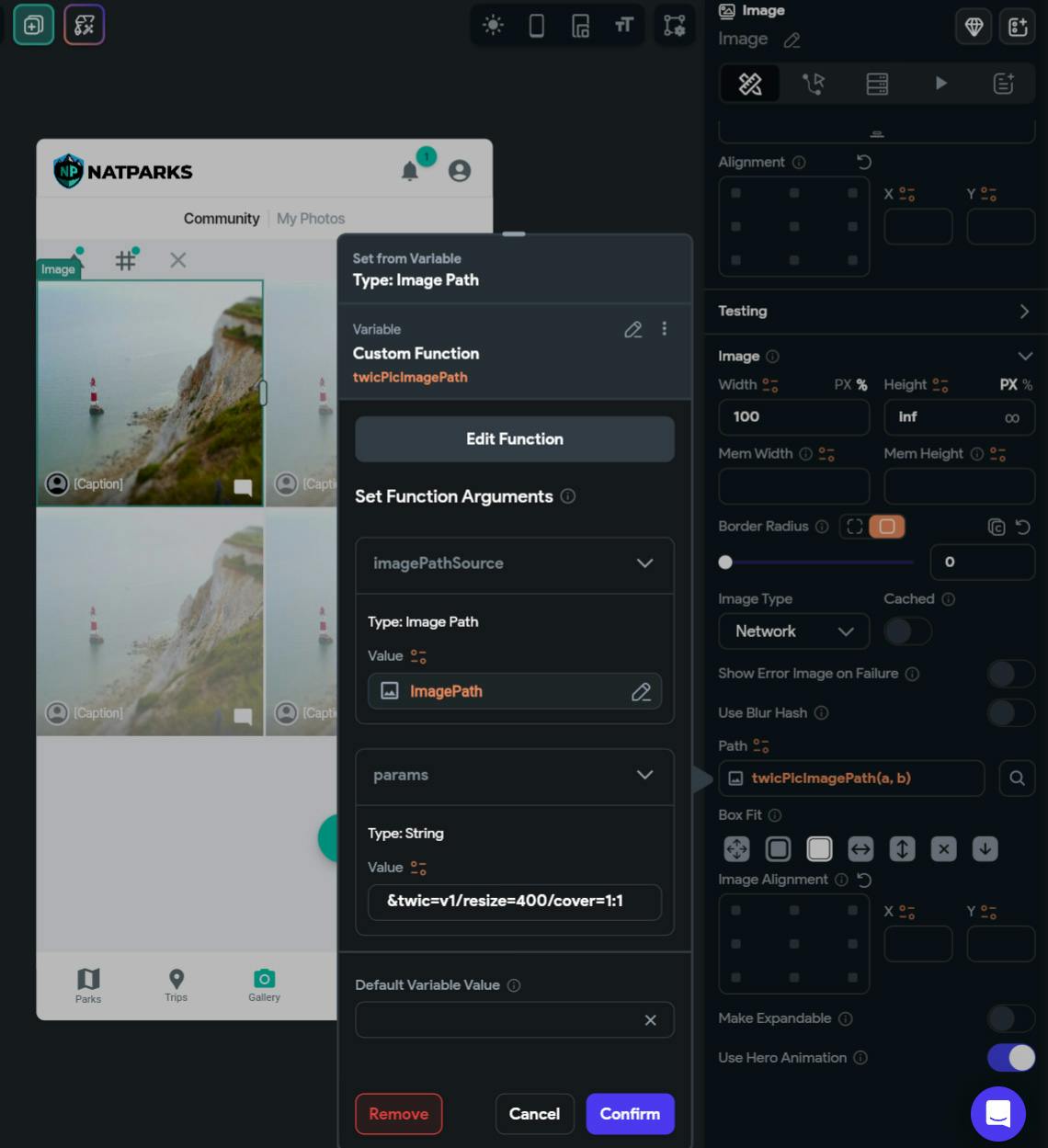The image size is (1048, 1148).
Task: Click the Edit Function button
Action: [x=515, y=439]
